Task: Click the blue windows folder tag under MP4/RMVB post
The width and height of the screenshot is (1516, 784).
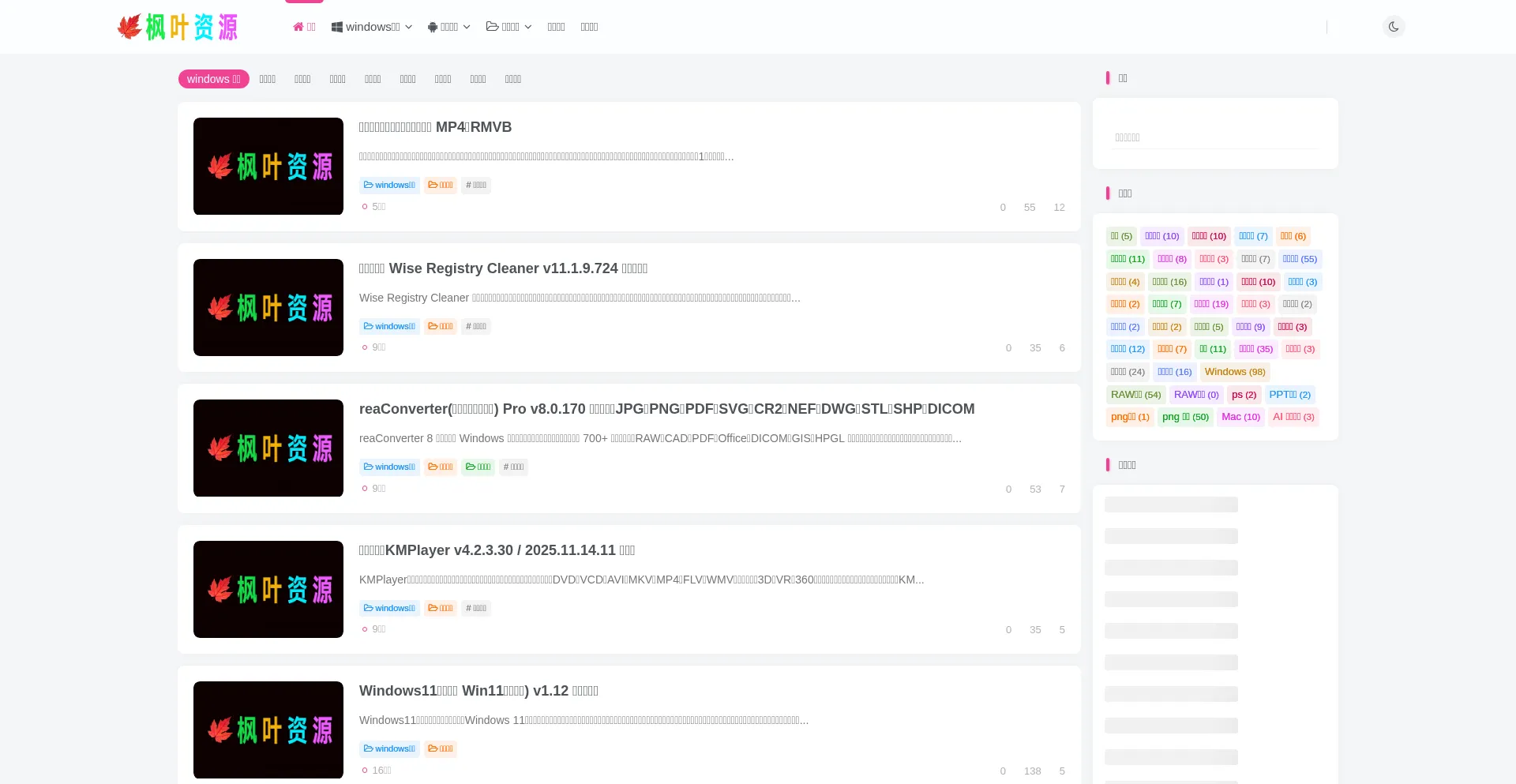Action: click(x=389, y=186)
